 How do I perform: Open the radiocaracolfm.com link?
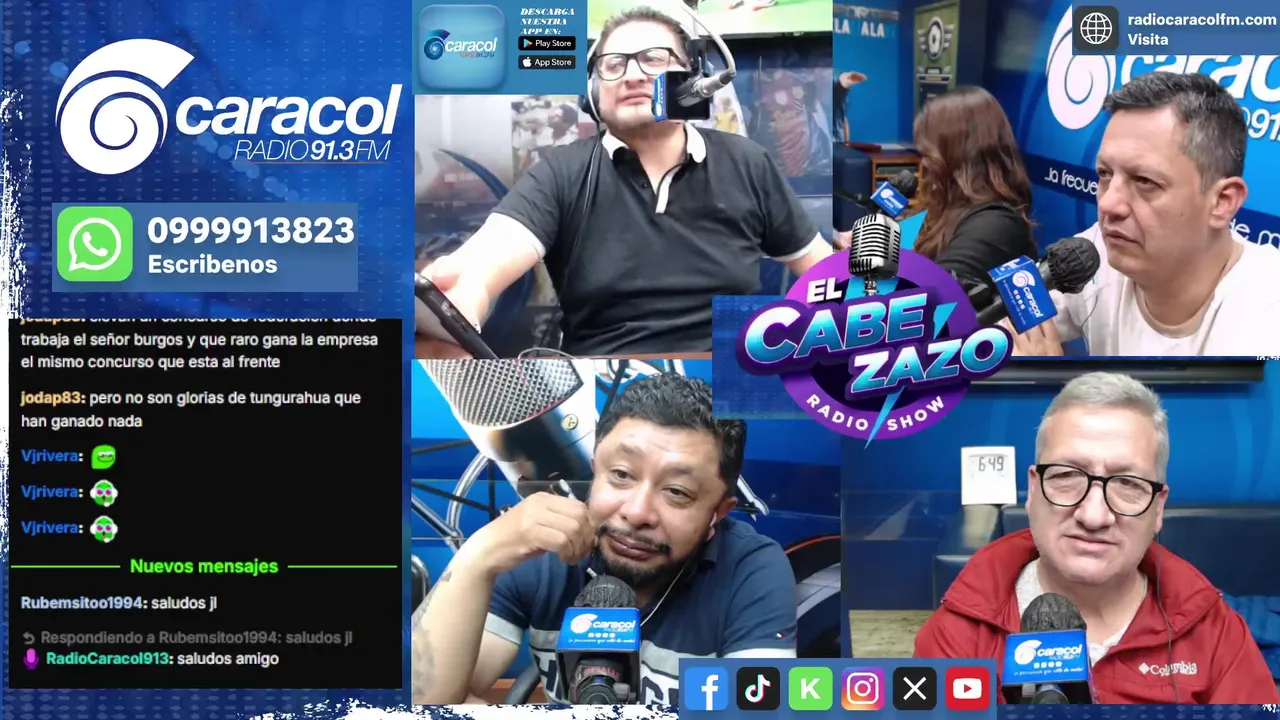coord(1201,20)
